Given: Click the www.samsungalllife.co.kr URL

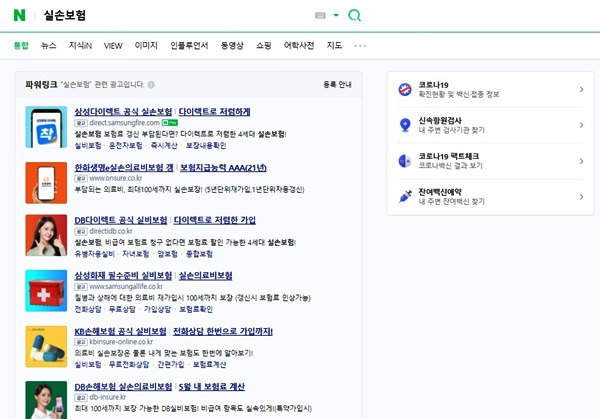Looking at the screenshot, I should tap(126, 287).
